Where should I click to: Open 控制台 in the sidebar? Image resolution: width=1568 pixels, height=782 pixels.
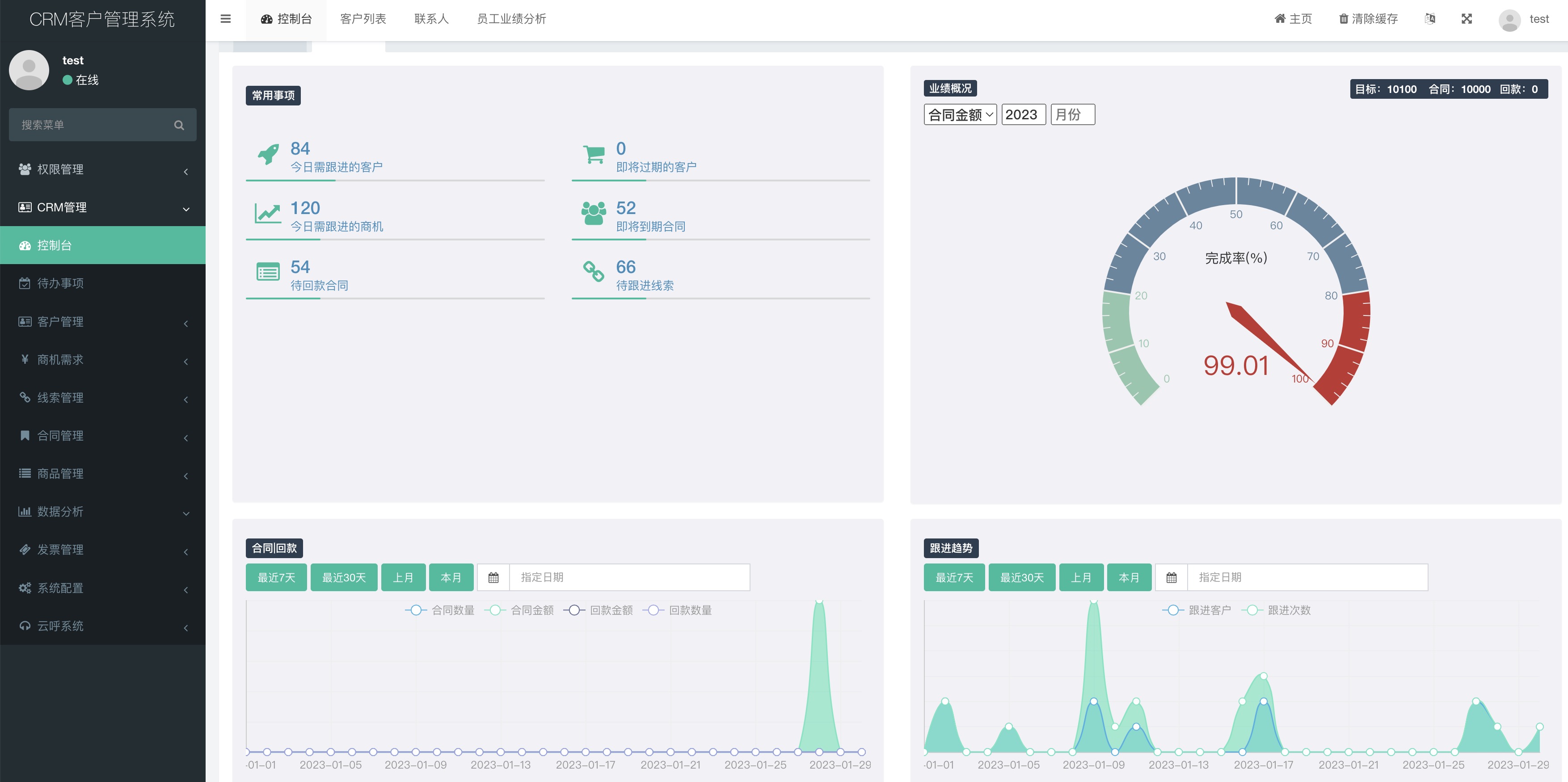click(103, 245)
